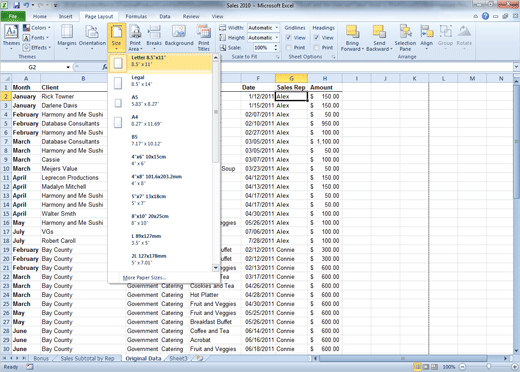Click the Save icon in quick access
Viewport: 520px width, 372px height.
16,5
